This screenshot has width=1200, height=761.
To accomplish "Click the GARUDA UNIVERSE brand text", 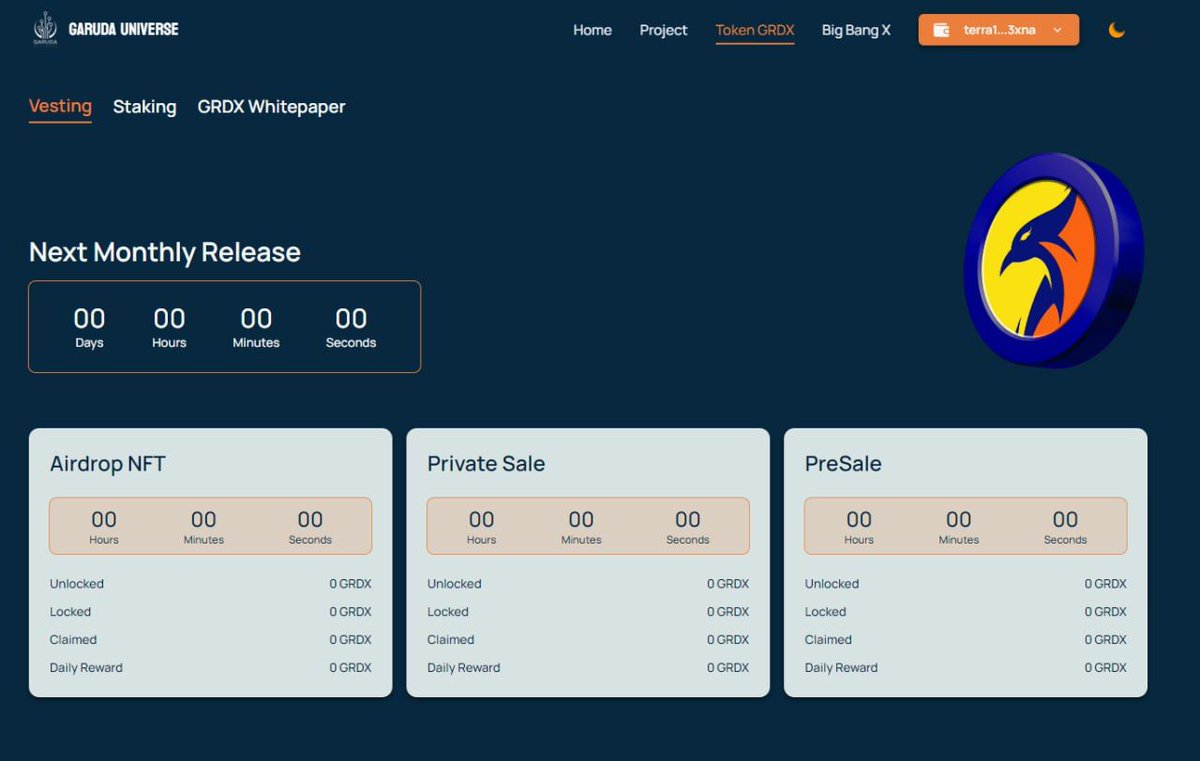I will coord(123,29).
